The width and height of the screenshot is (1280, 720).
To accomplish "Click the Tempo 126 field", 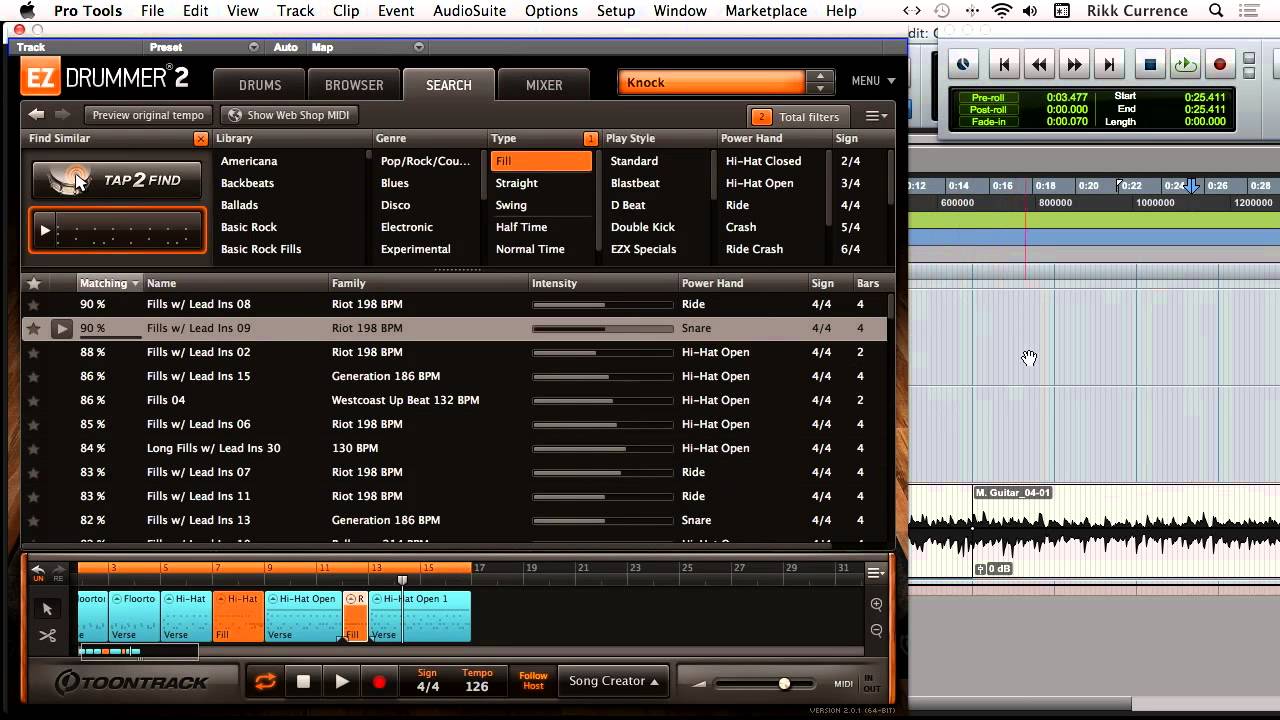I will coord(477,681).
